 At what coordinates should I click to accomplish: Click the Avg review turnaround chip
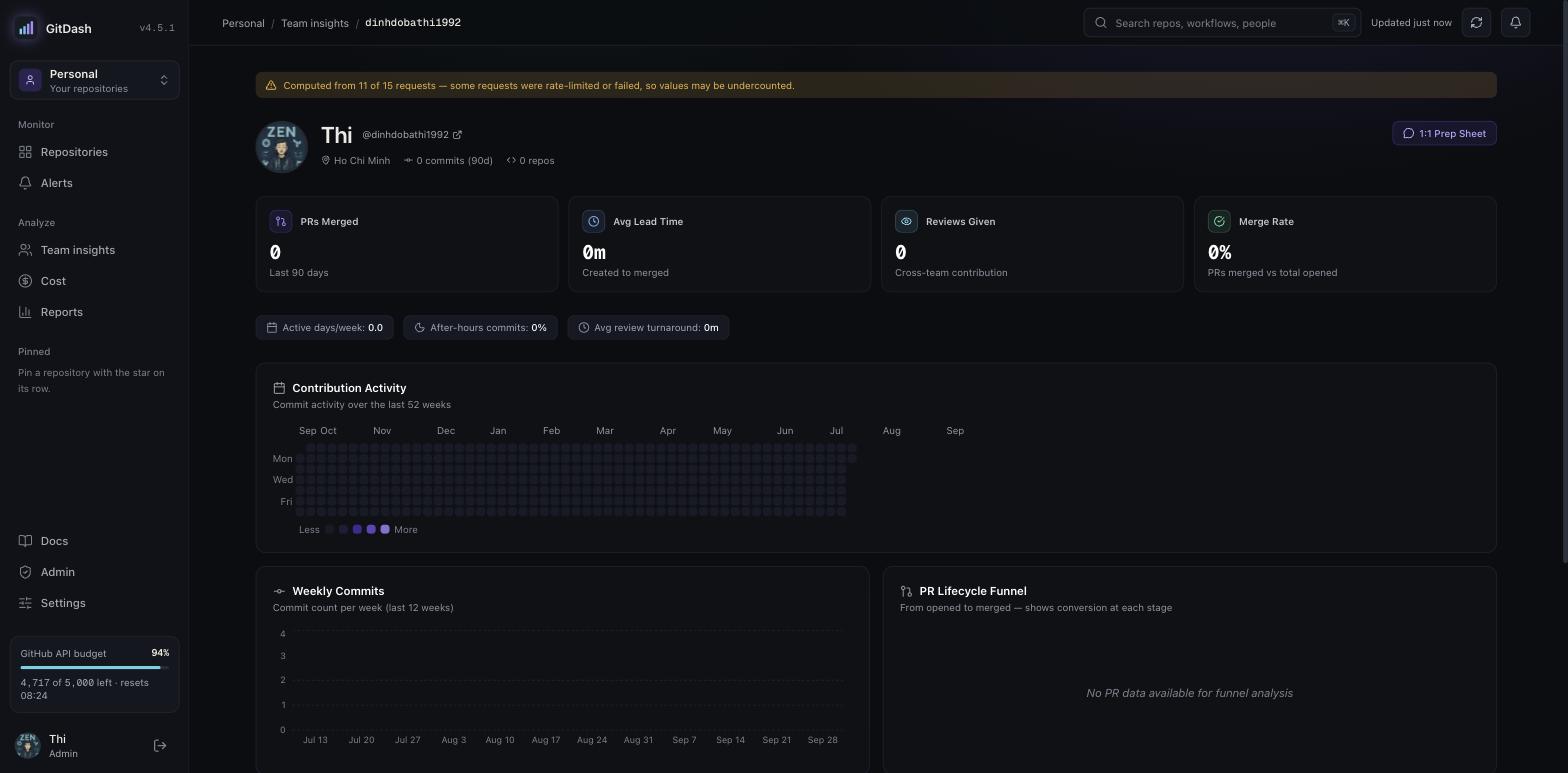point(648,328)
